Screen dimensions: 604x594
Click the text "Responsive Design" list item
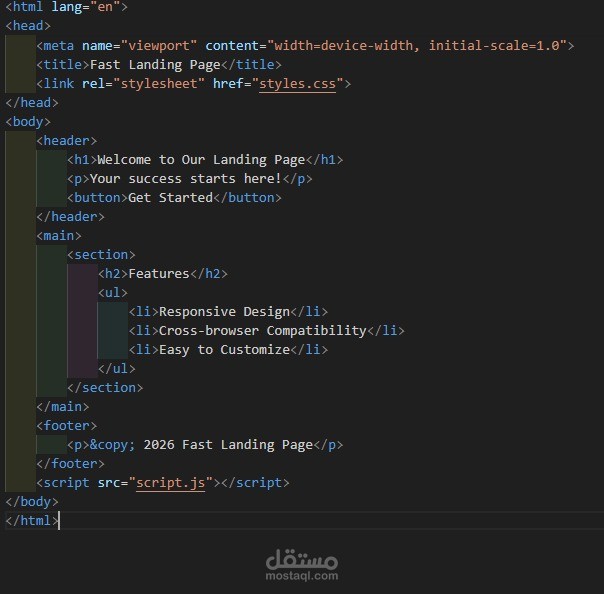coord(224,312)
